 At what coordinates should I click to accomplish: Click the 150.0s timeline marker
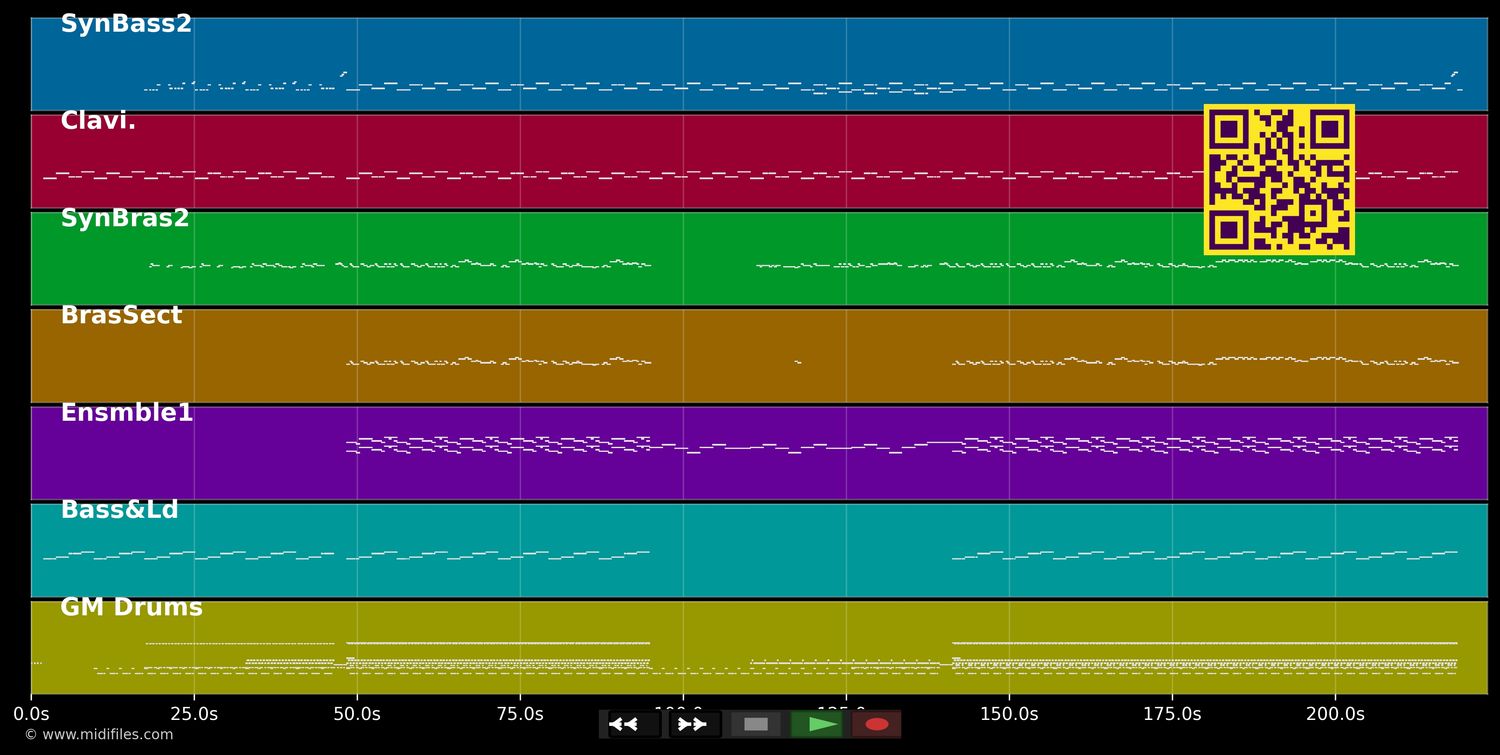click(x=1009, y=714)
